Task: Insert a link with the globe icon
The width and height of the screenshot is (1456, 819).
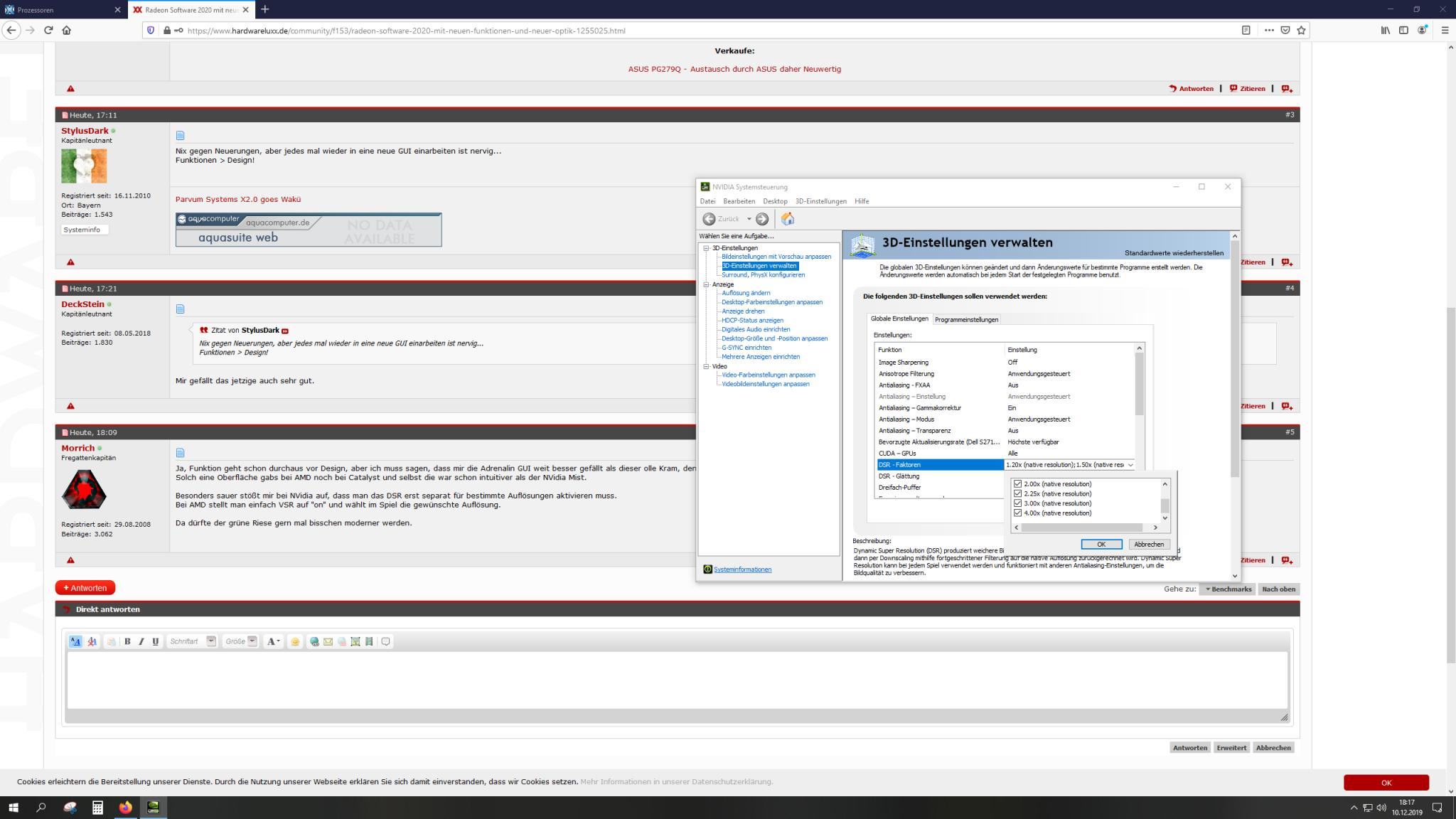Action: pyautogui.click(x=314, y=641)
